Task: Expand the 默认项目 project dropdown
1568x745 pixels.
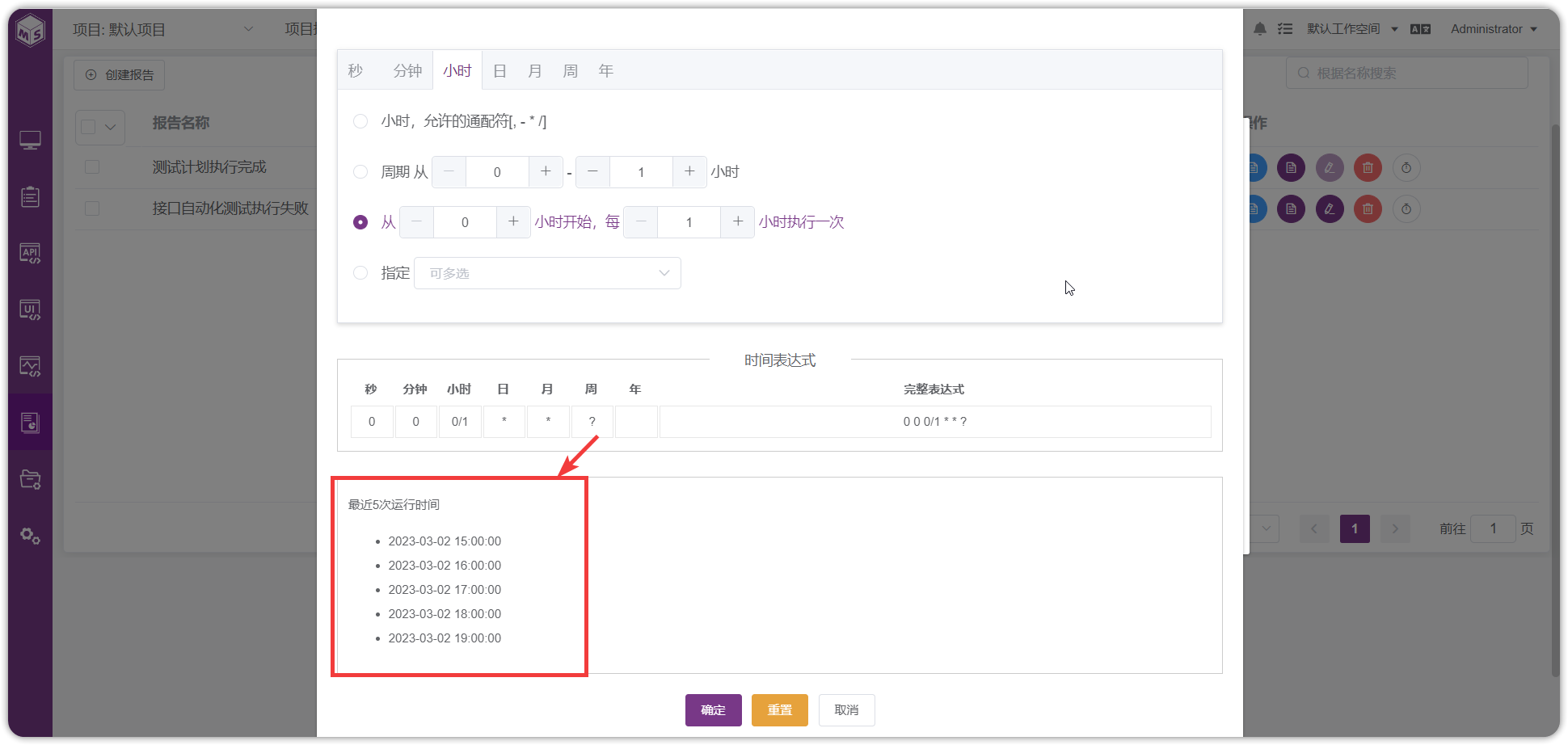Action: coord(248,29)
